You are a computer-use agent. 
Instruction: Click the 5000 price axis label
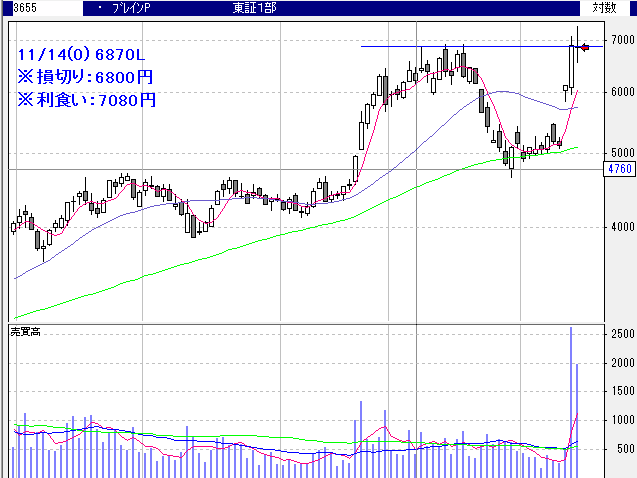[621, 153]
